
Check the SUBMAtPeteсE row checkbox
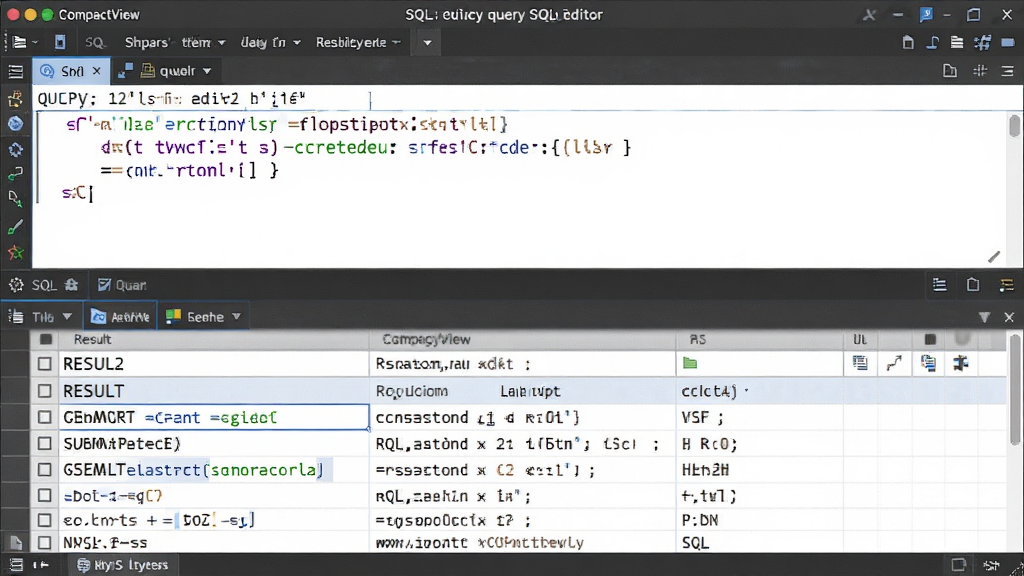click(44, 443)
